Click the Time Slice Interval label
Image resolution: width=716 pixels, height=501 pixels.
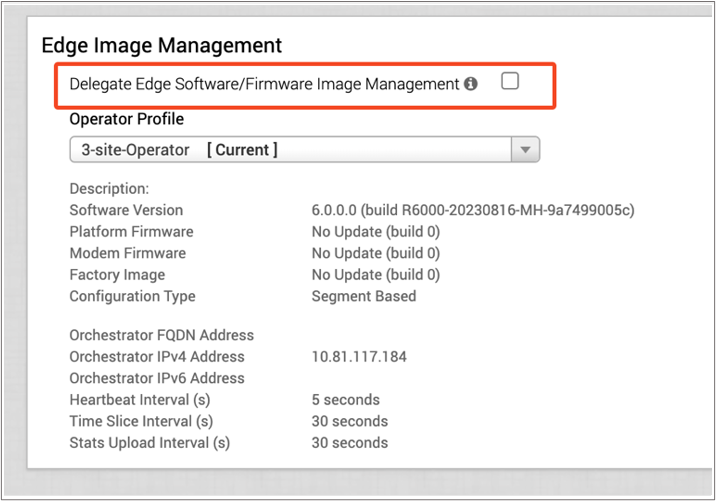(x=141, y=421)
